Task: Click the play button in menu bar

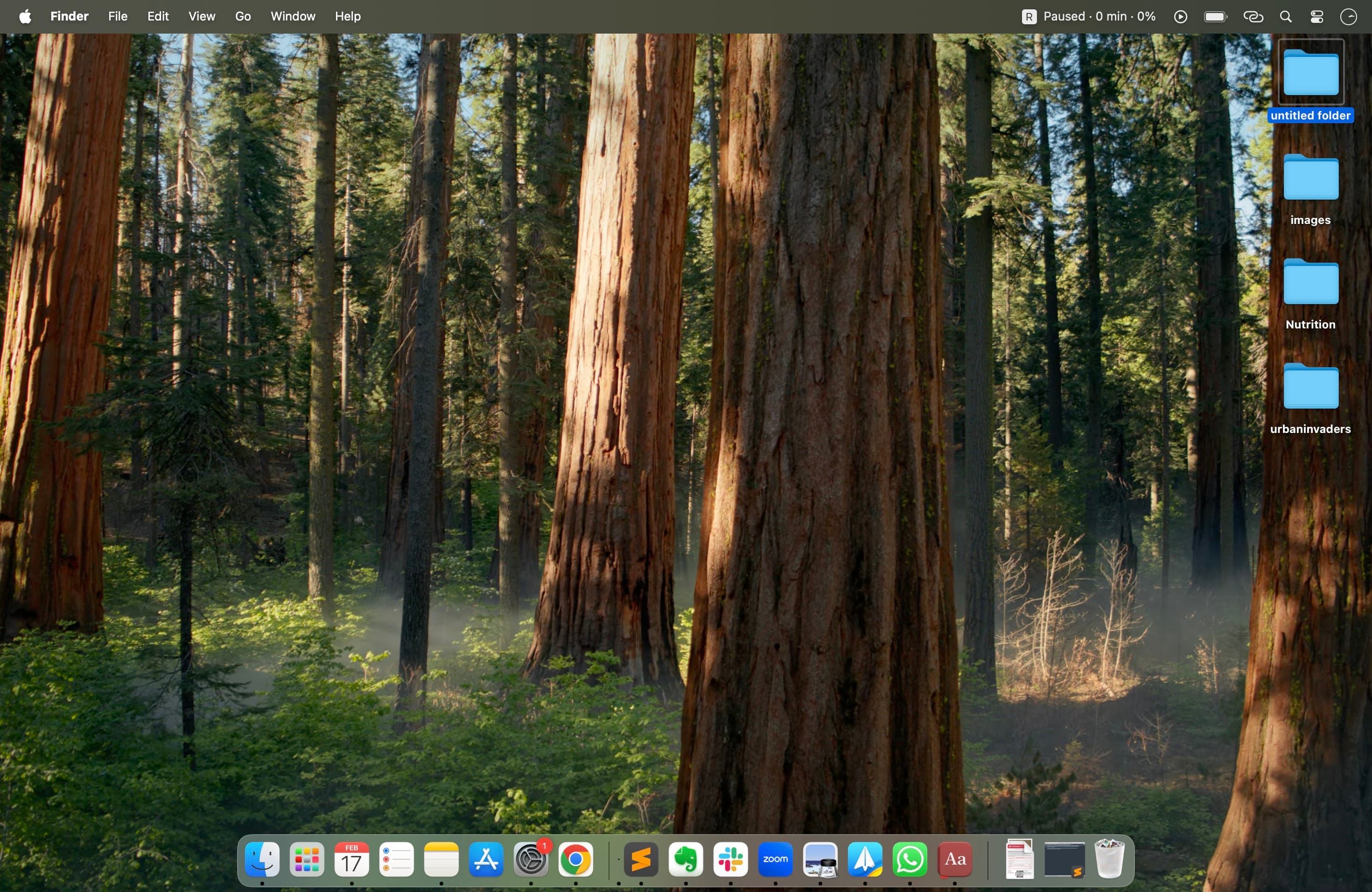Action: (x=1180, y=17)
